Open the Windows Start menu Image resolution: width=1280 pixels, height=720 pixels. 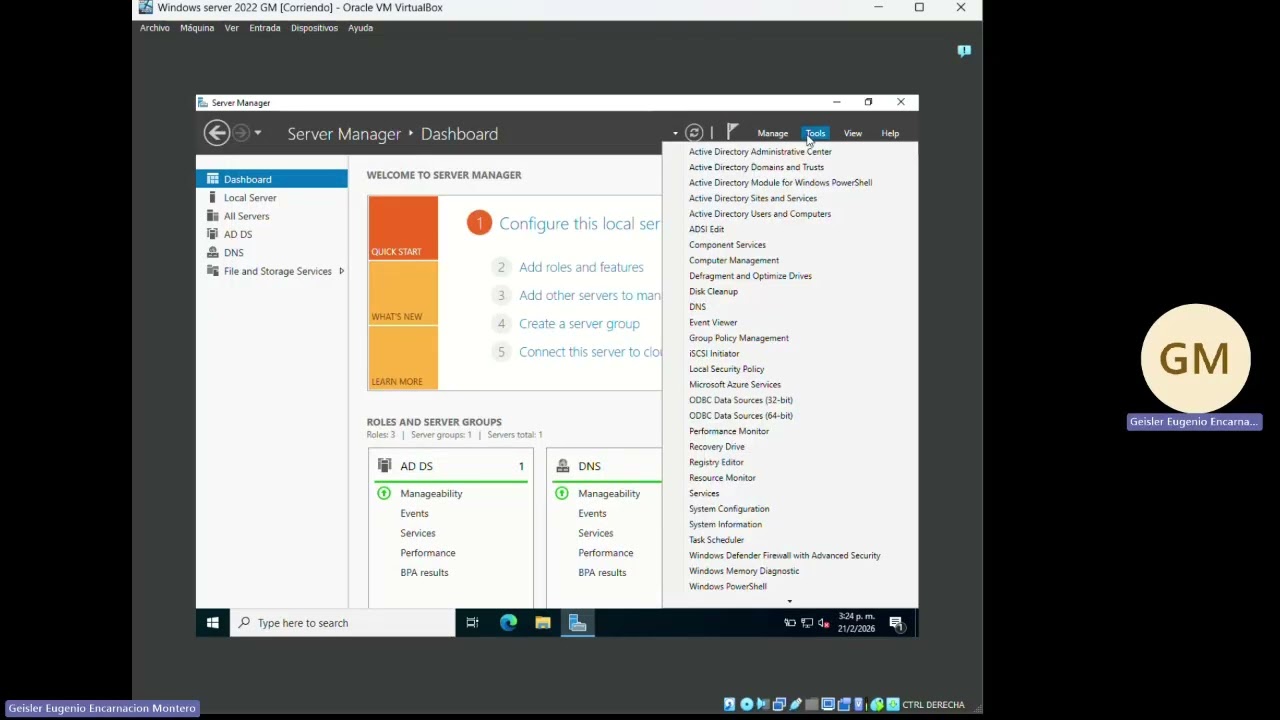(x=213, y=623)
